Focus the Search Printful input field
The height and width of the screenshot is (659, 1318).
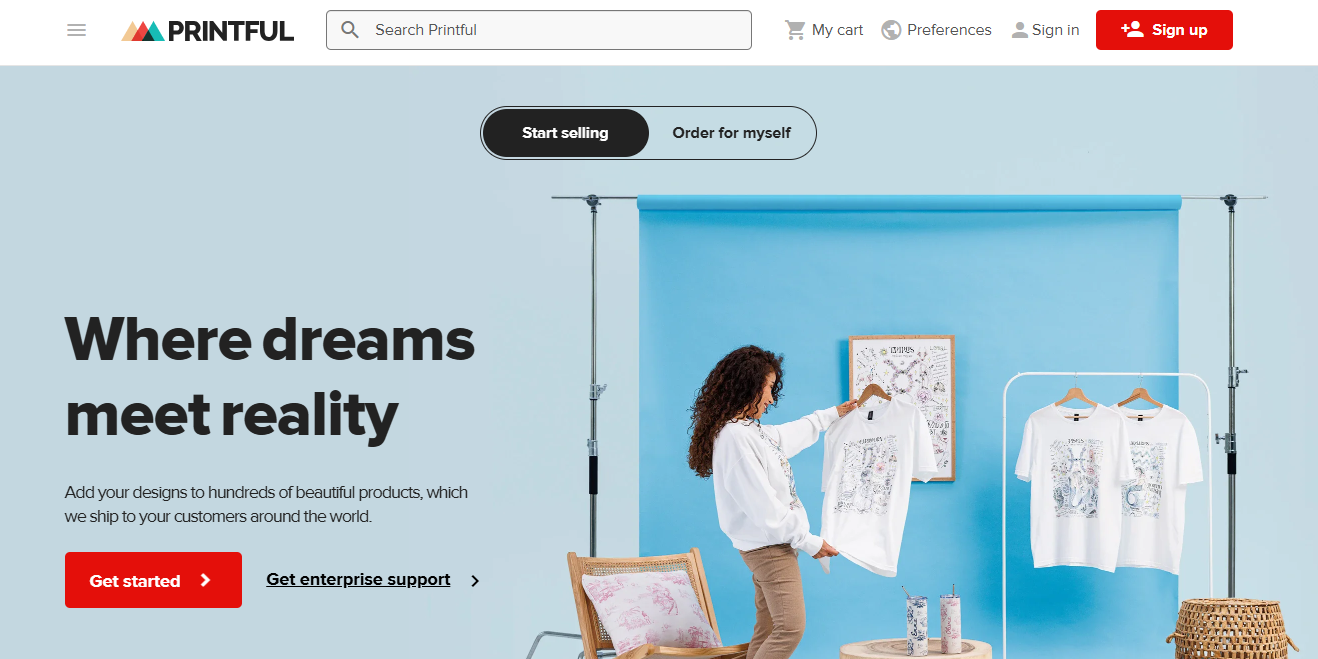tap(539, 30)
